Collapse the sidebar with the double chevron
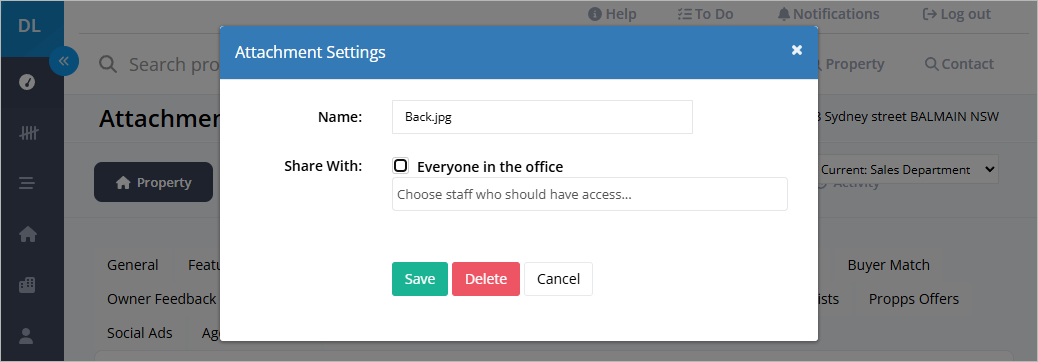1038x362 pixels. tap(64, 62)
